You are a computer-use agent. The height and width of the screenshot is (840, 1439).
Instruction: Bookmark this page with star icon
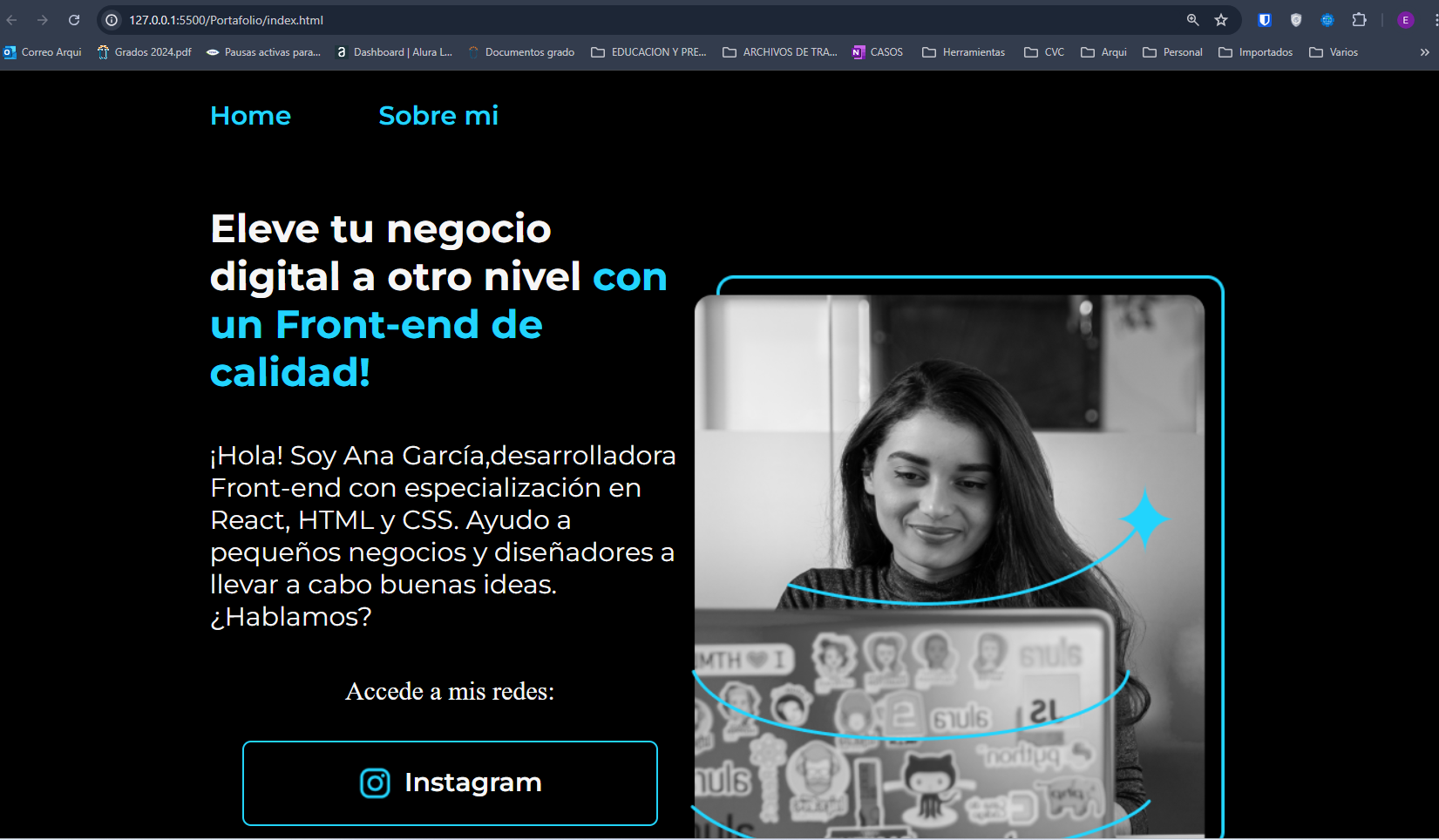(x=1221, y=20)
